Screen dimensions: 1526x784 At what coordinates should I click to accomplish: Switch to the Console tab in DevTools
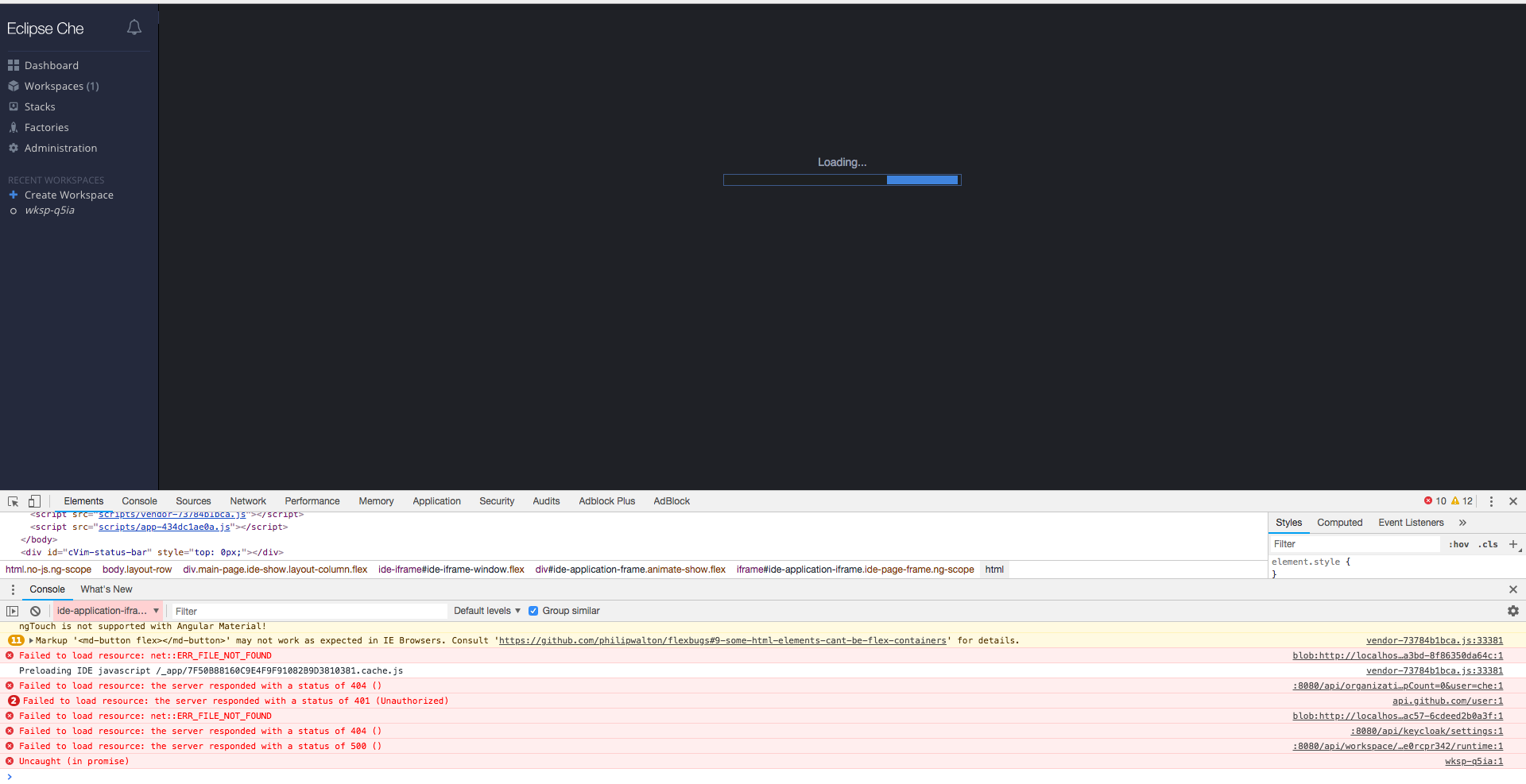[x=139, y=501]
